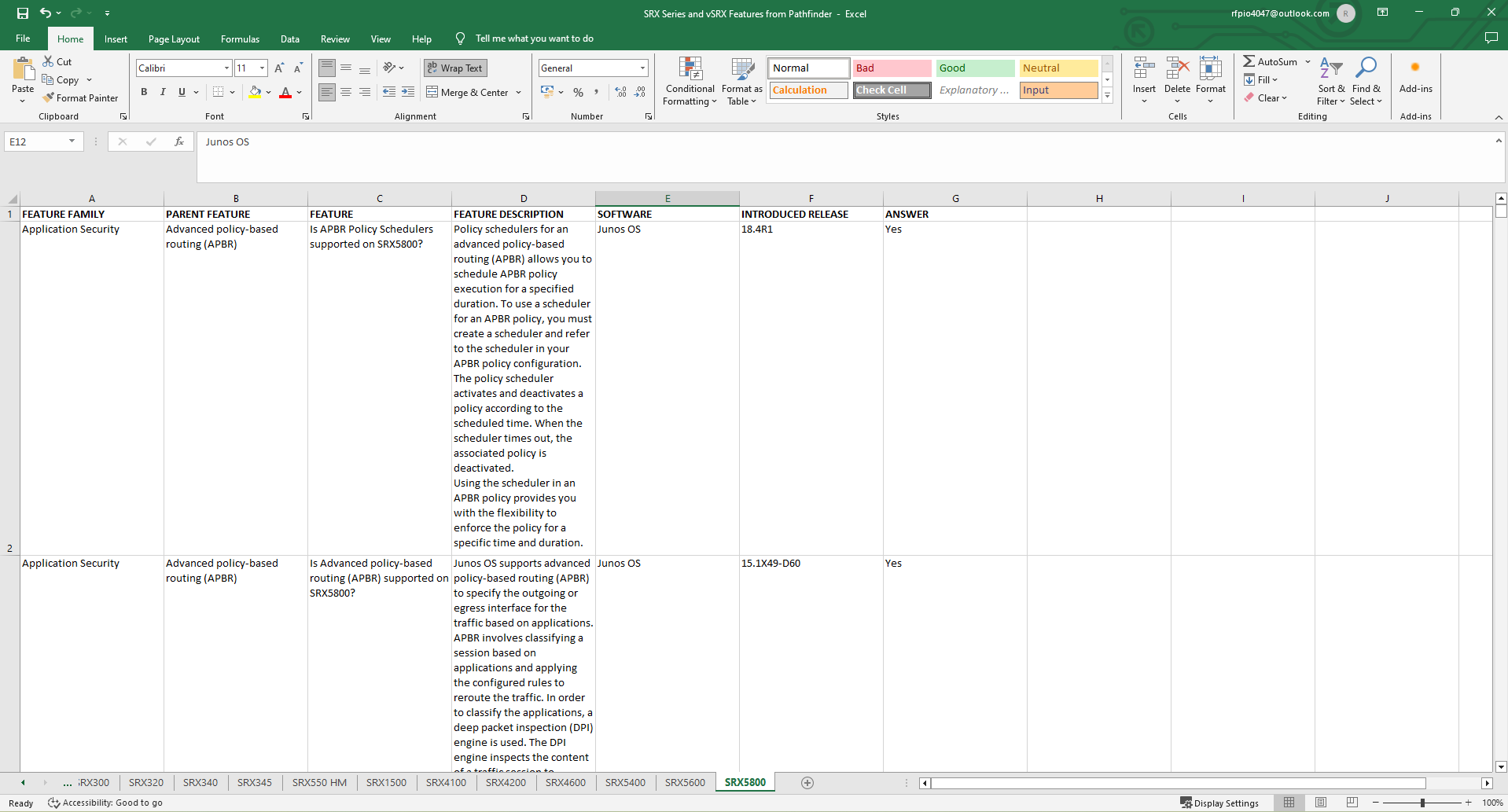Expand the cell styles gallery
Screen dimensions: 1508x812
point(1107,96)
